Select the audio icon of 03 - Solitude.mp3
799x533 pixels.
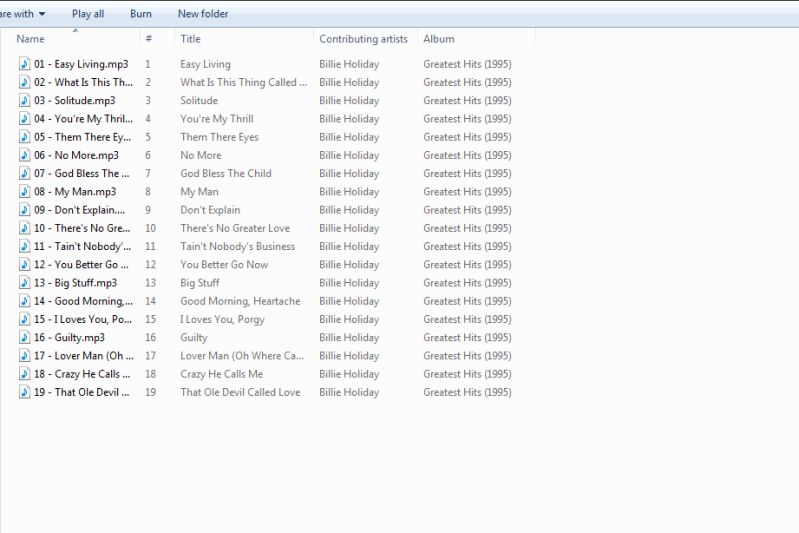[24, 100]
